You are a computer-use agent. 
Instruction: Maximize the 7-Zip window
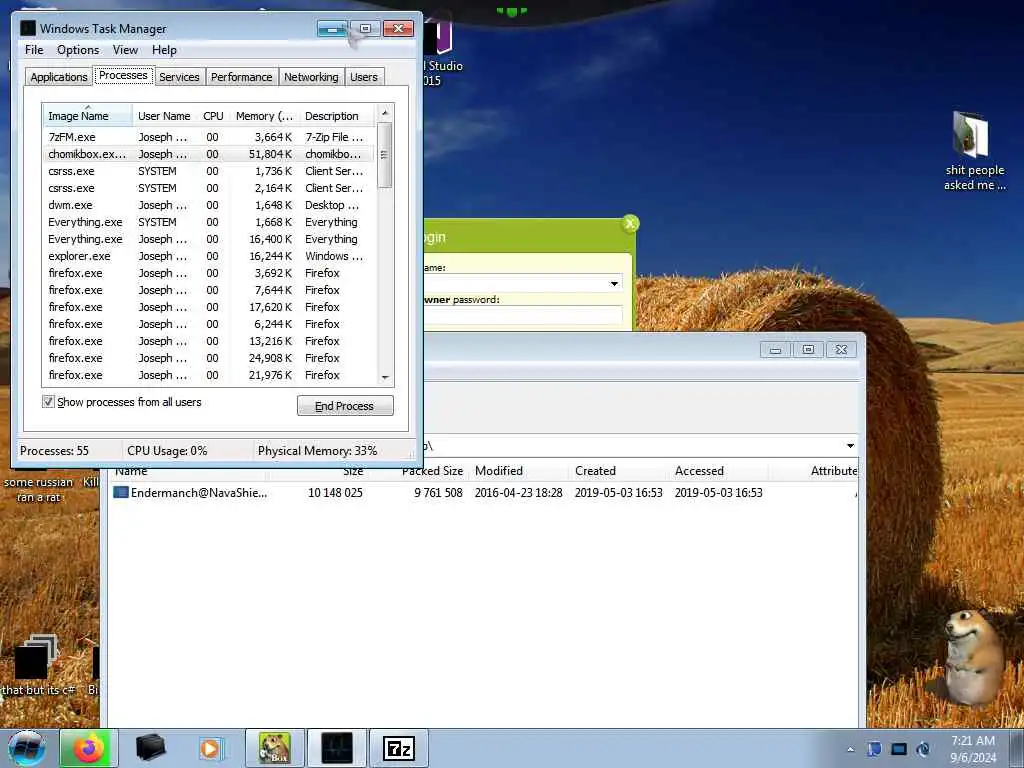tap(808, 350)
